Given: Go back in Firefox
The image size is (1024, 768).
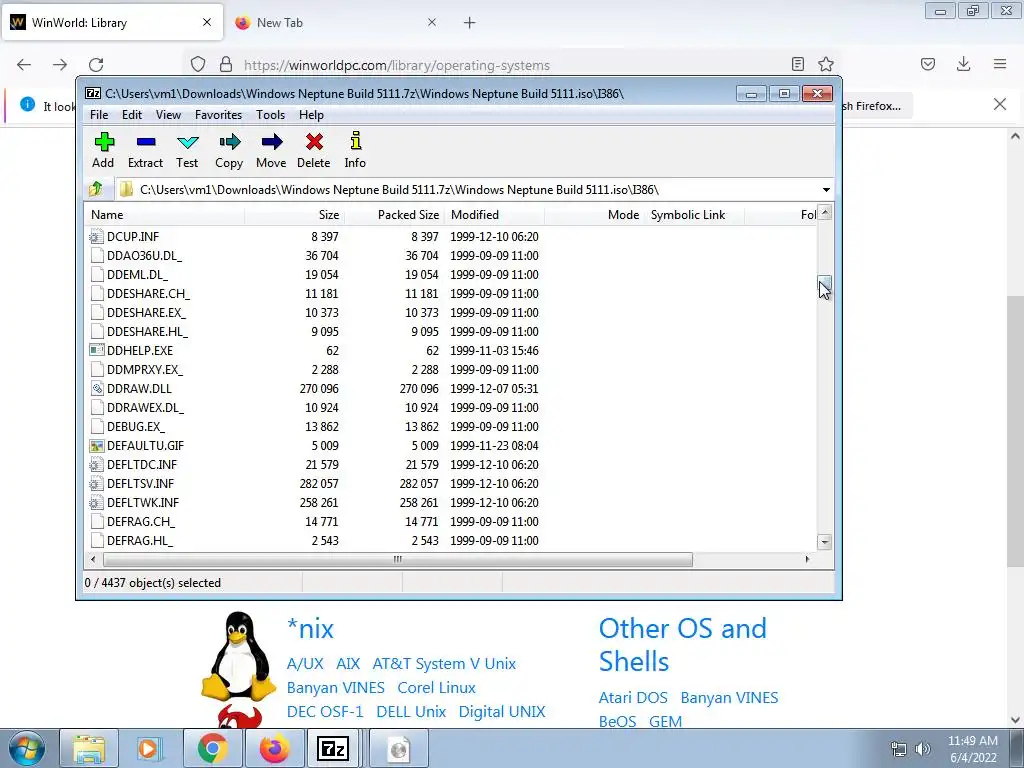Looking at the screenshot, I should pos(24,65).
